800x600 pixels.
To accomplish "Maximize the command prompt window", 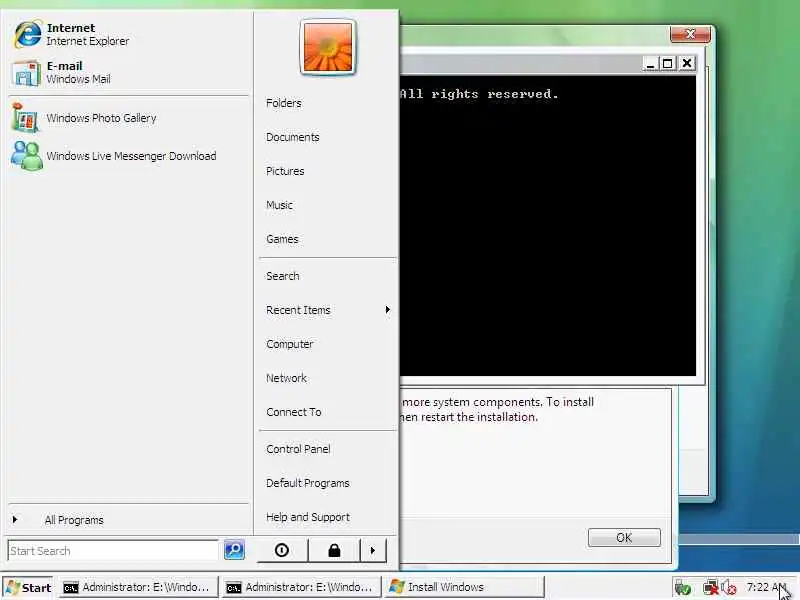I will (667, 64).
